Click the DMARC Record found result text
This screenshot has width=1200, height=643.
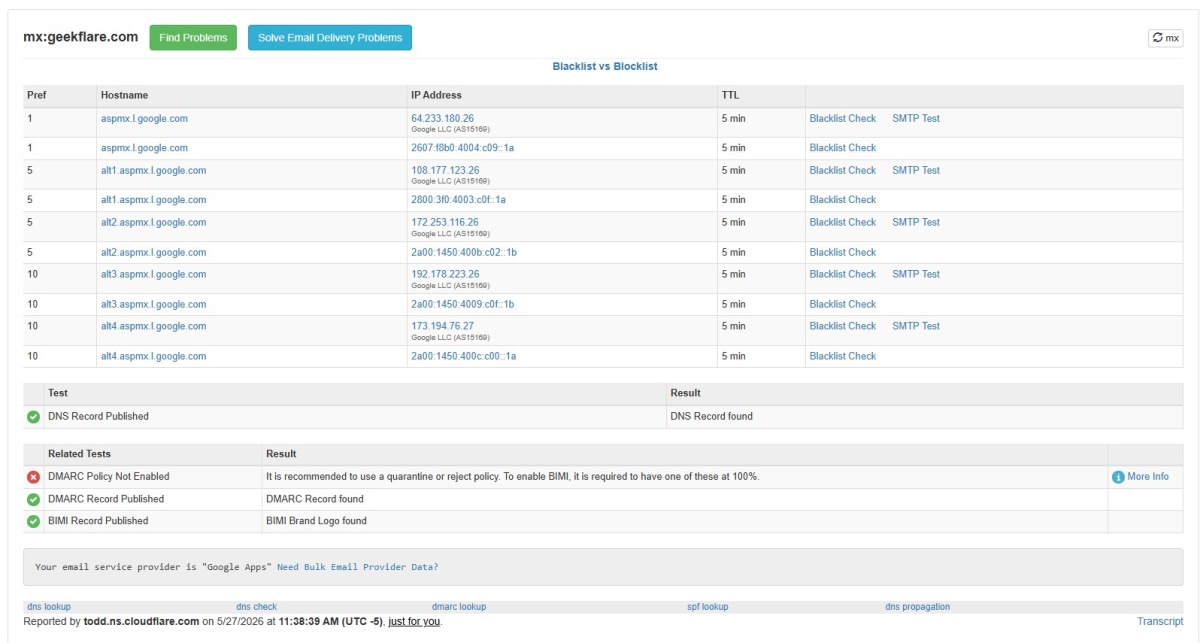pos(315,499)
